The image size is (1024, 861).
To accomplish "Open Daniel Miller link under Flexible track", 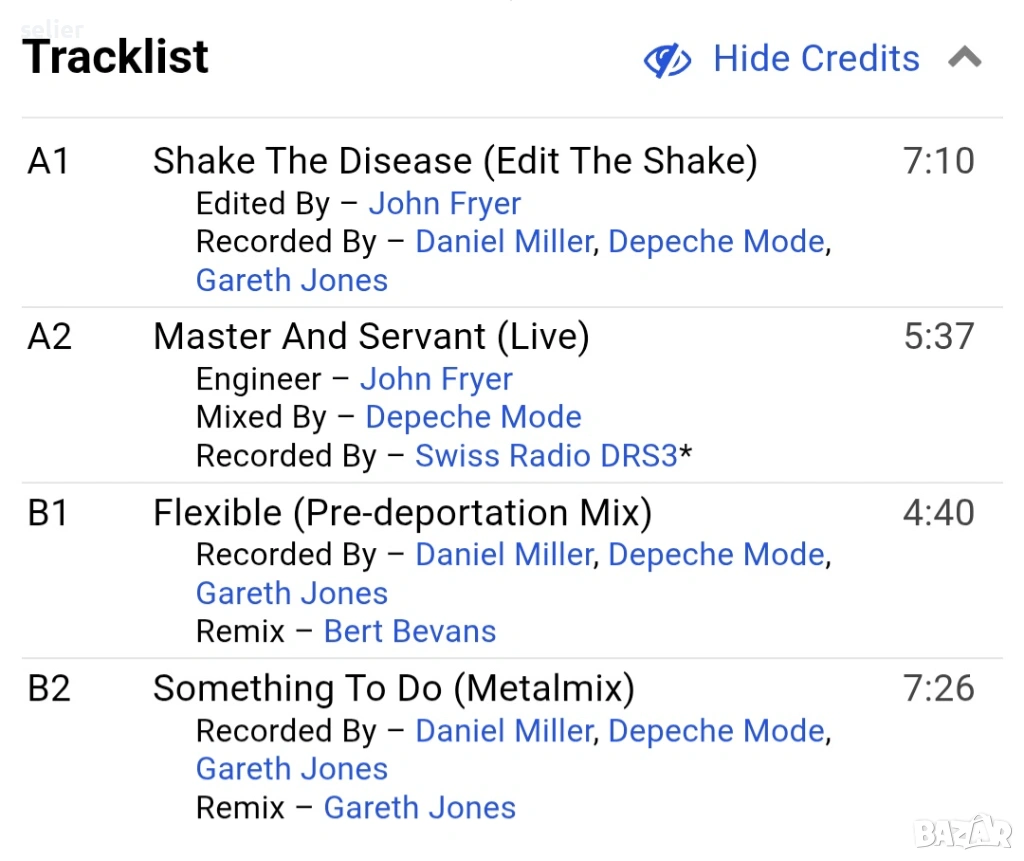I will [504, 555].
